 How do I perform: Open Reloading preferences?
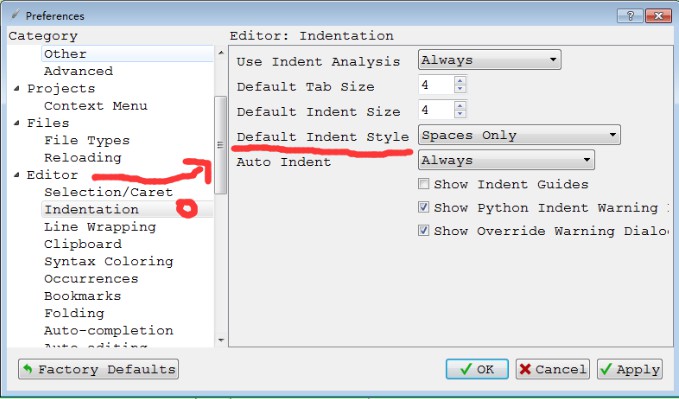pyautogui.click(x=83, y=158)
